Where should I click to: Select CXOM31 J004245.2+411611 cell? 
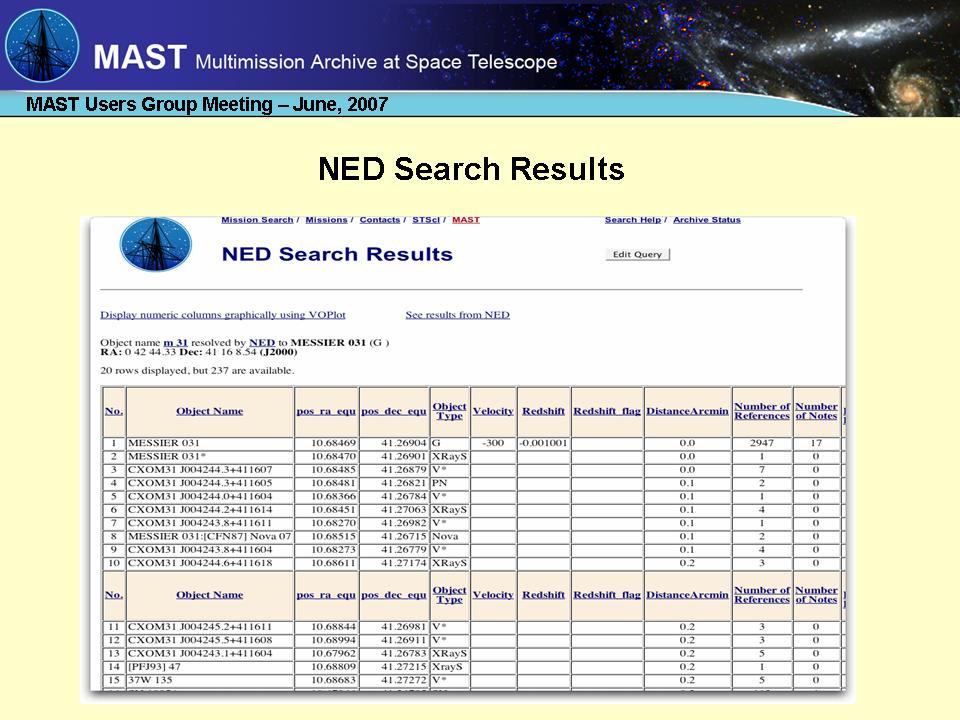point(209,626)
